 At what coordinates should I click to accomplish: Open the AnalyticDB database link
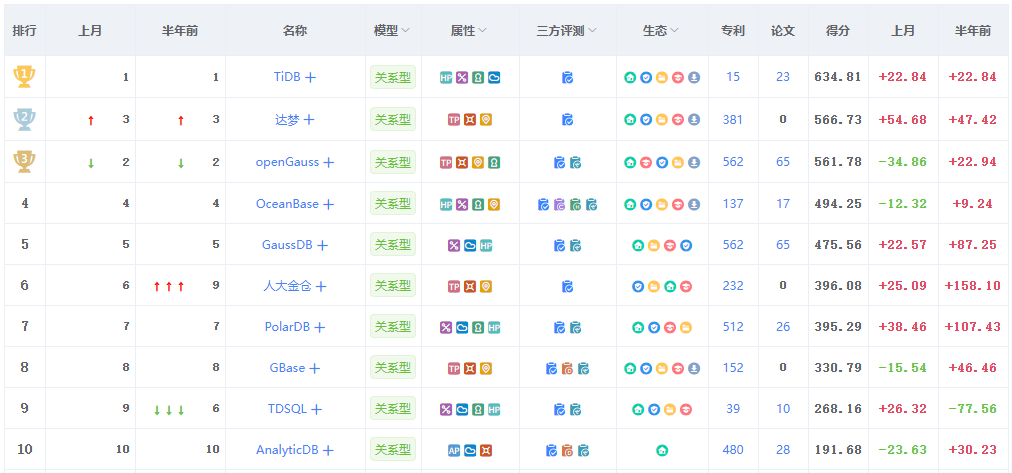pyautogui.click(x=287, y=450)
